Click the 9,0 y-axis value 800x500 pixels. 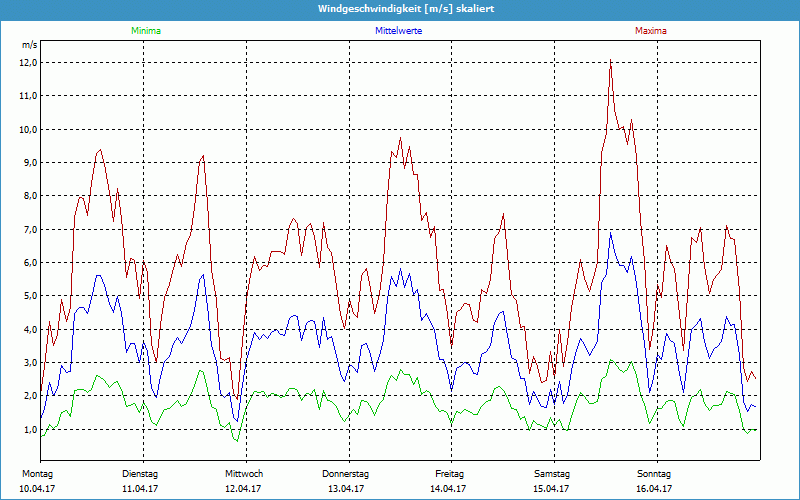(x=31, y=163)
